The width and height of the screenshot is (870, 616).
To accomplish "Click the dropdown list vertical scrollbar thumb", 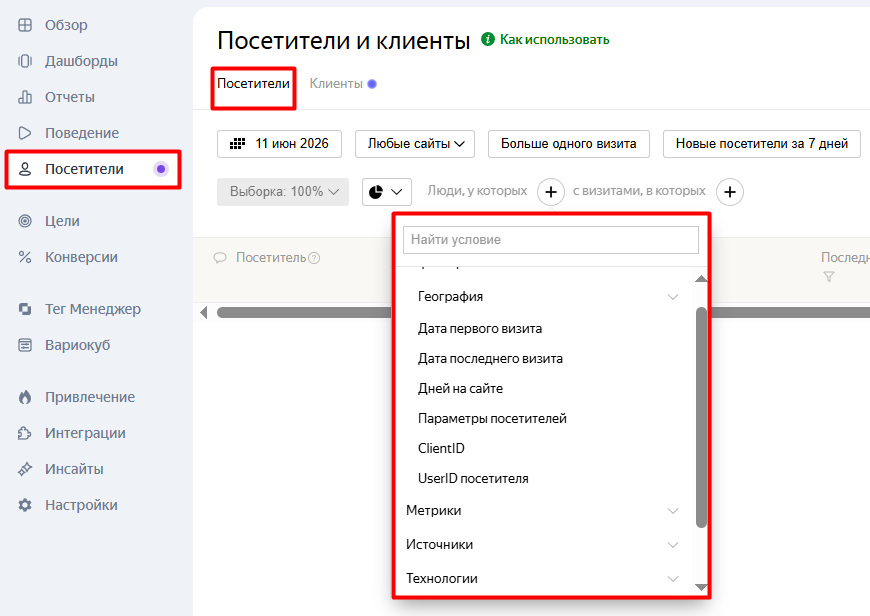I will (701, 417).
